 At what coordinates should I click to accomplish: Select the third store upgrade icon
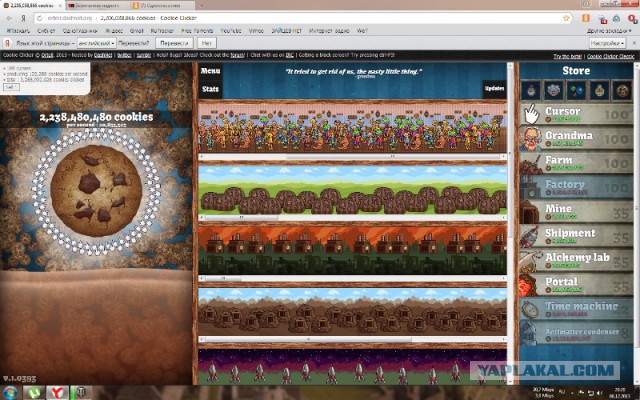[x=576, y=91]
